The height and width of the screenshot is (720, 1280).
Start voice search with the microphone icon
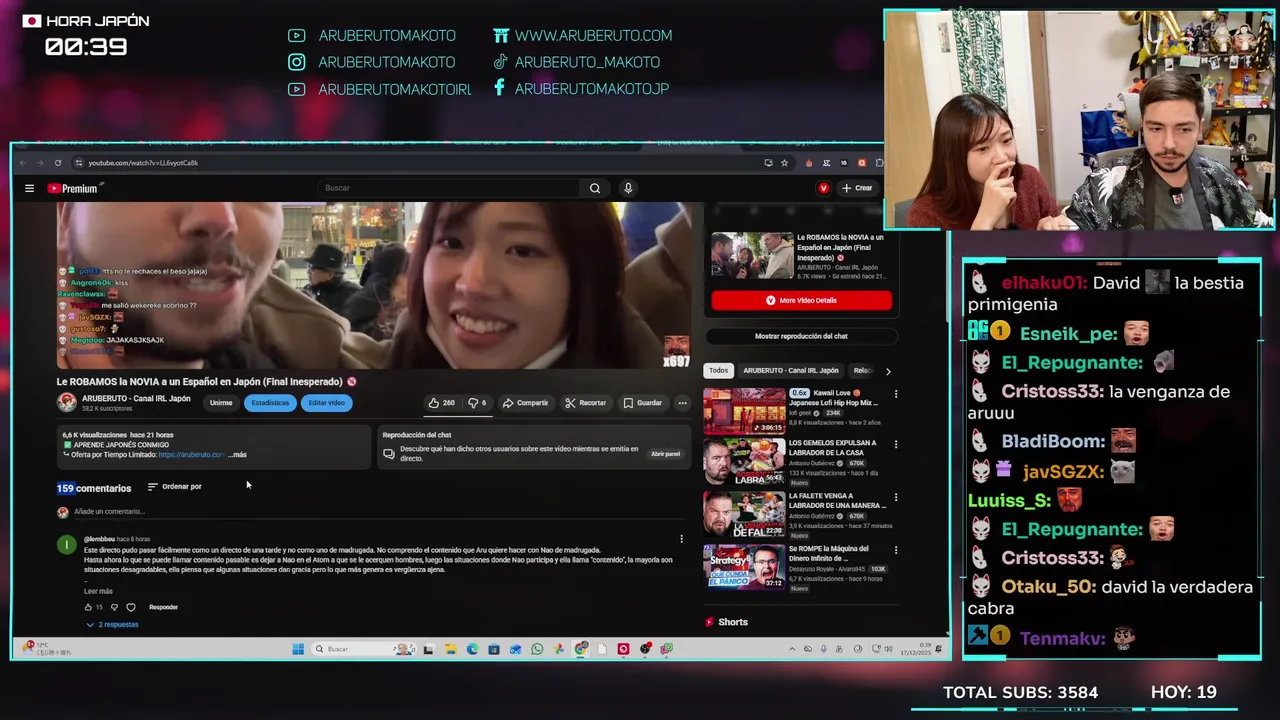[x=628, y=188]
